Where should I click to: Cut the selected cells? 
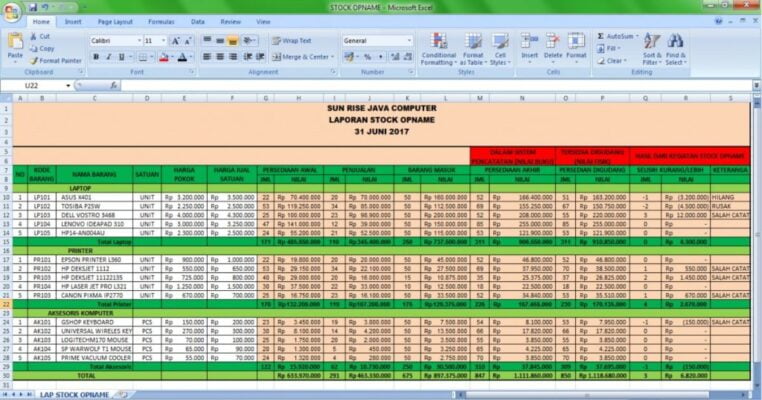pyautogui.click(x=40, y=36)
